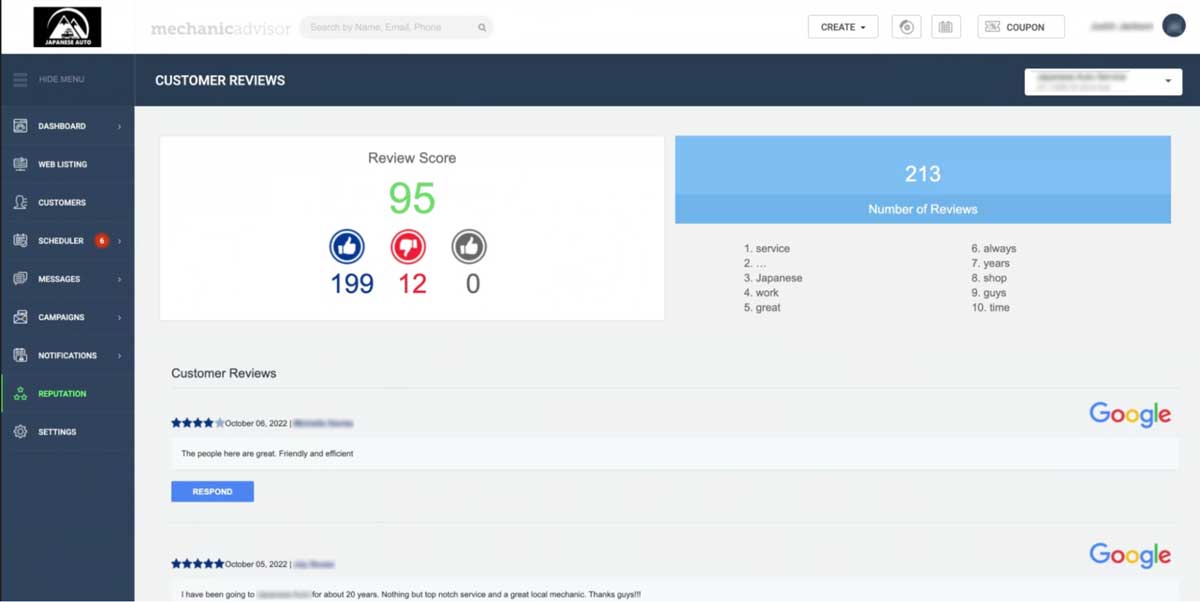Open the Google logo on the first review

1129,414
